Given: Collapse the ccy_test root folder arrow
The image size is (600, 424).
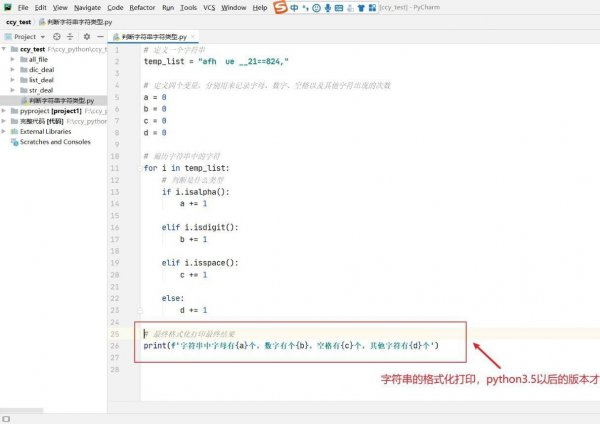Looking at the screenshot, I should click(4, 49).
